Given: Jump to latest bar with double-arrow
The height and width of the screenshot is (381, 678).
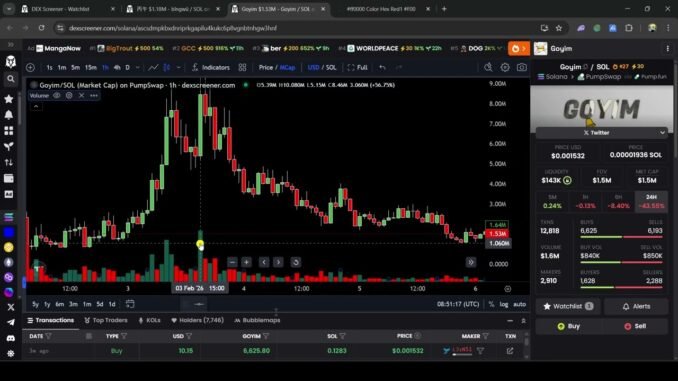Looking at the screenshot, I should 470,262.
